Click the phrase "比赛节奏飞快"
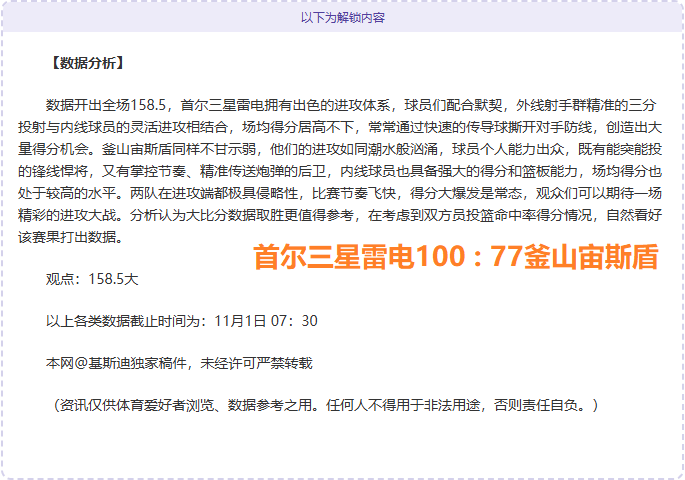The height and width of the screenshot is (480, 685). 341,194
